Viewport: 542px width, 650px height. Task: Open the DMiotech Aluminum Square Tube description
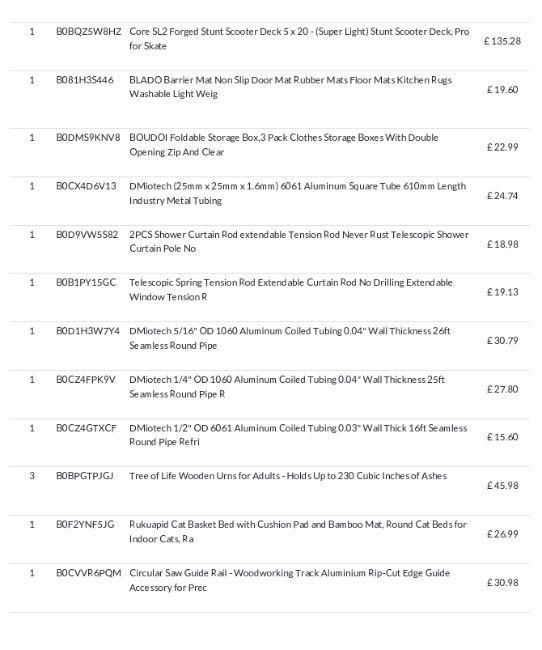[297, 193]
